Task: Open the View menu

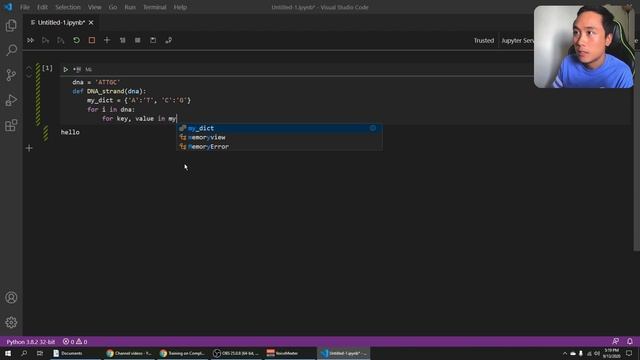Action: [x=95, y=7]
